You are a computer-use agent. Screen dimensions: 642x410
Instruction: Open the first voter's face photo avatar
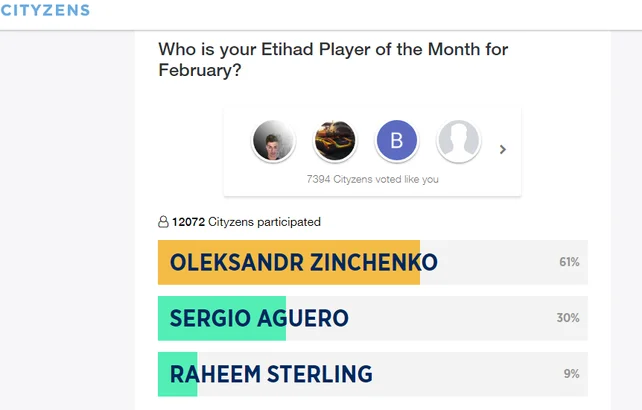(x=272, y=142)
